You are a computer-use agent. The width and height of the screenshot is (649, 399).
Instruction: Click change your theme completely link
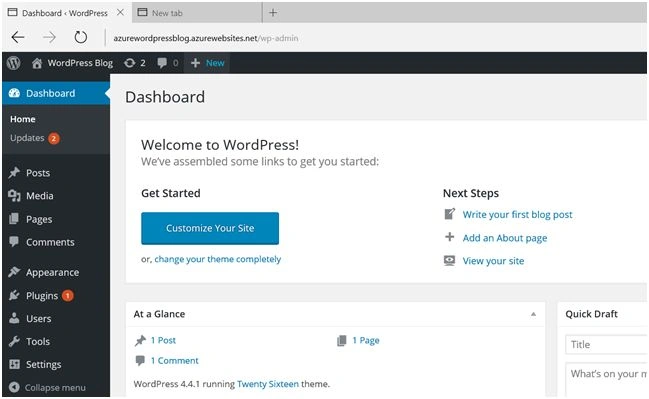218,259
